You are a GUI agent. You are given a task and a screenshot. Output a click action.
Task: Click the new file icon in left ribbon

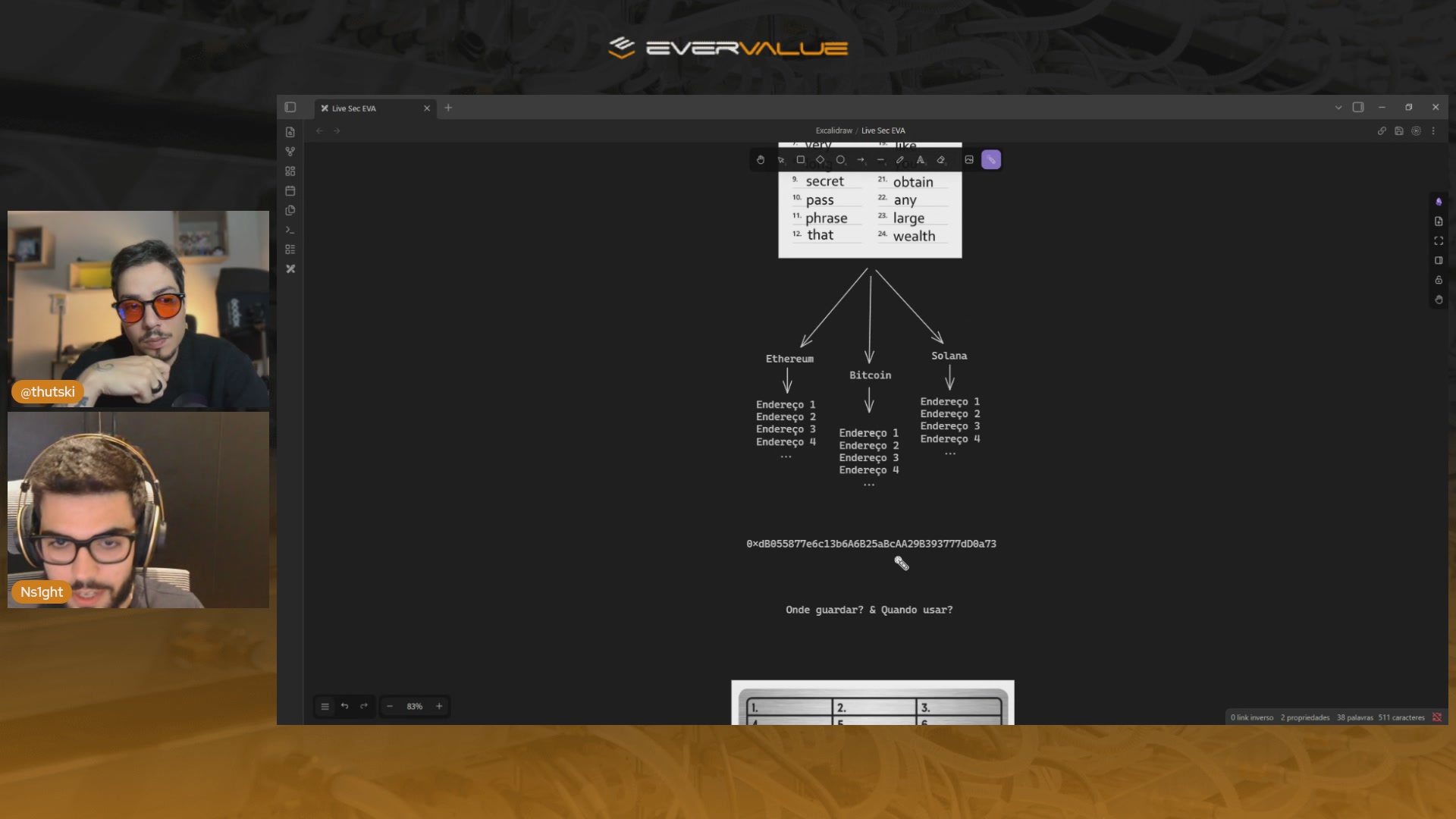[x=290, y=132]
